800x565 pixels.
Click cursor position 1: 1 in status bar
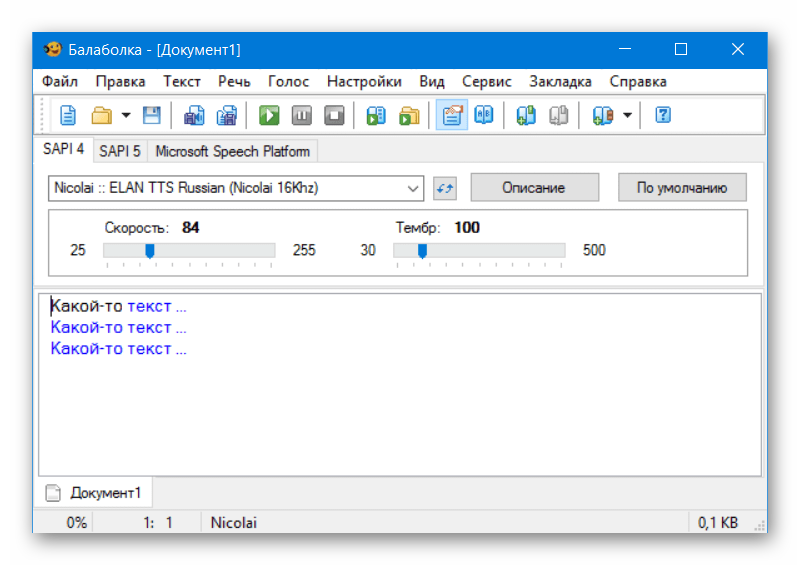158,523
